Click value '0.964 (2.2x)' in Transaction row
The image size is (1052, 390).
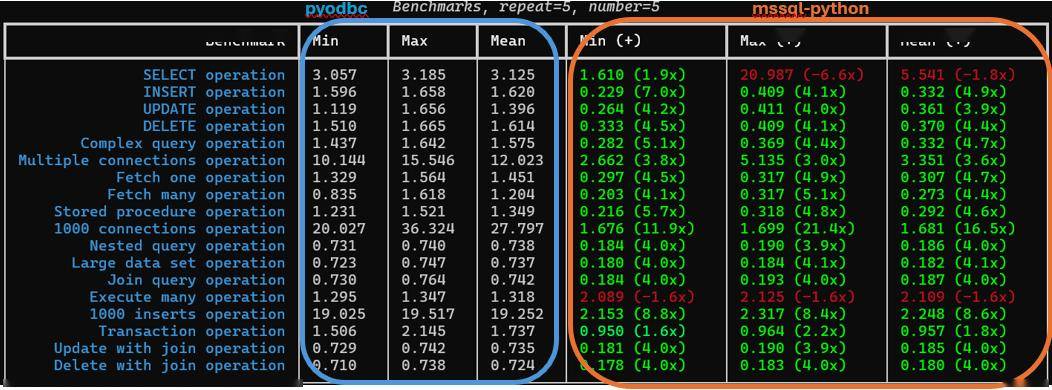(x=793, y=332)
